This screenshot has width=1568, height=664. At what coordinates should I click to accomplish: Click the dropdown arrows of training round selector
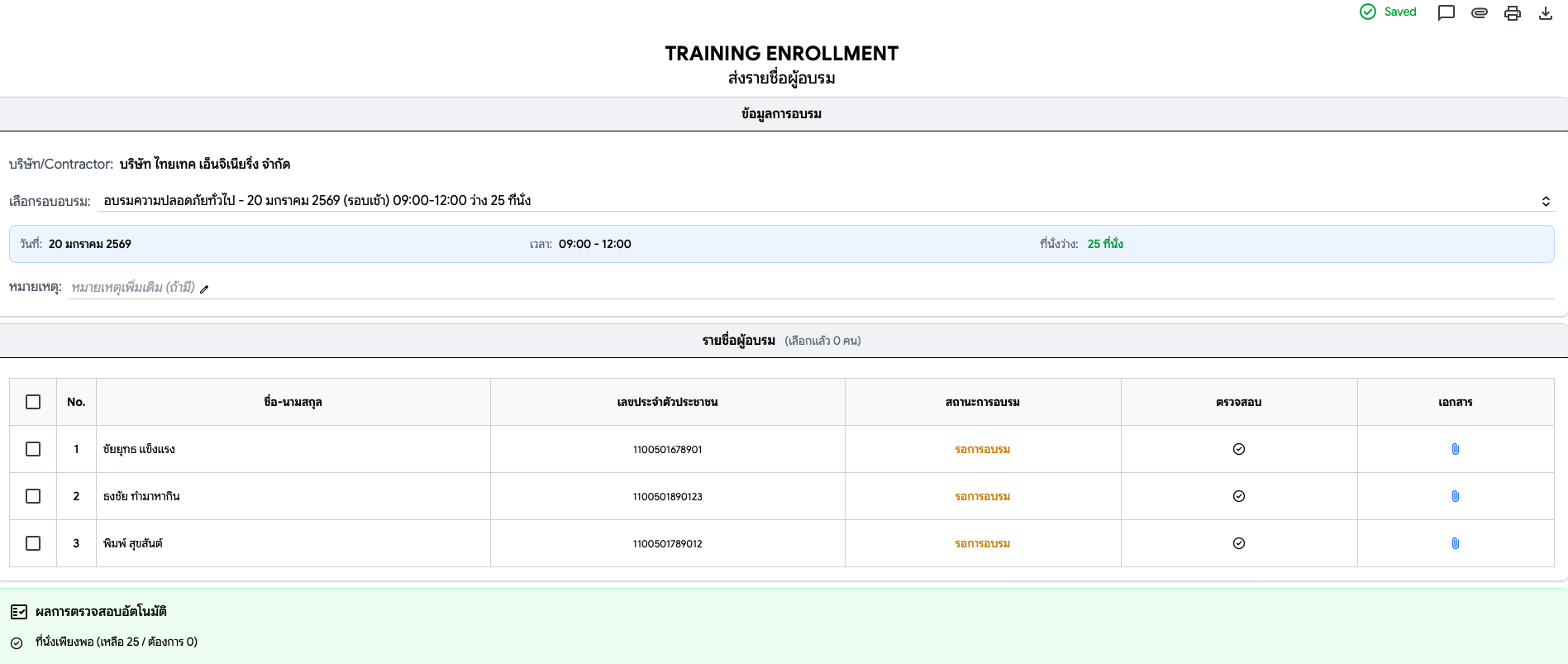(1545, 201)
